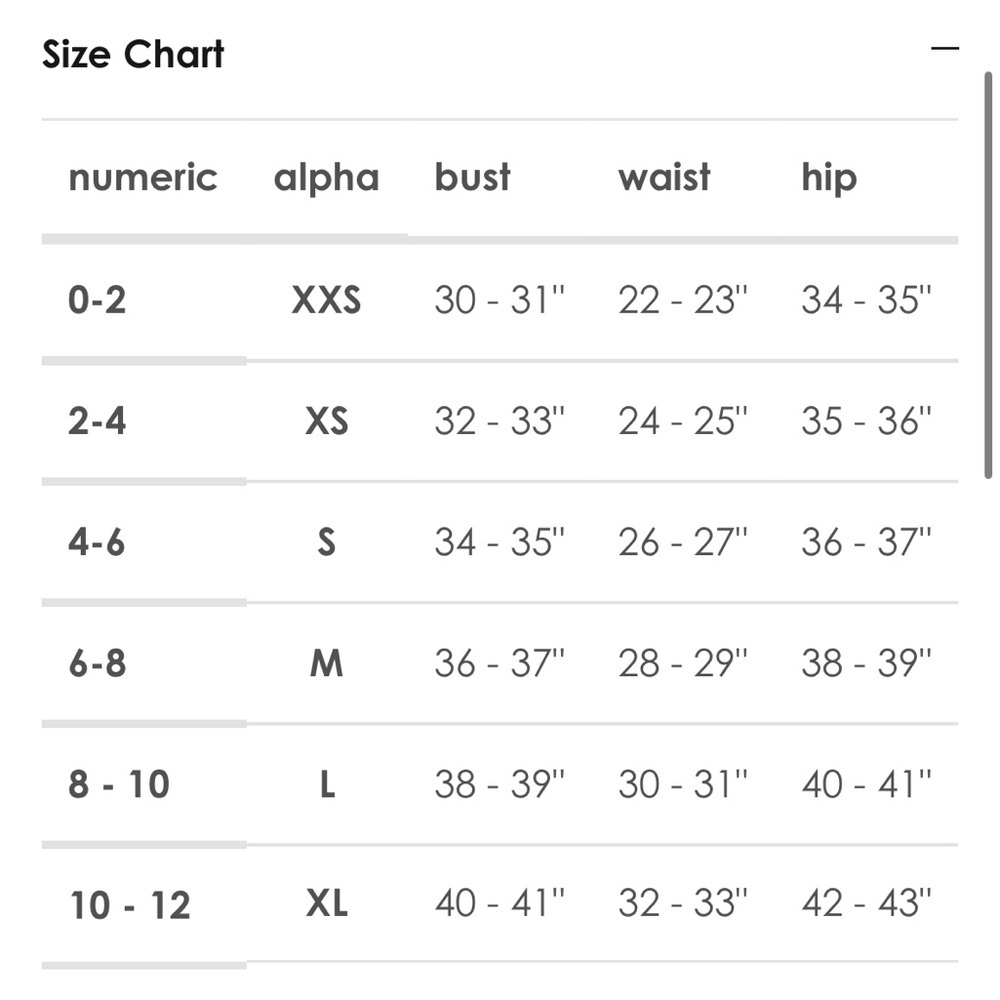Image resolution: width=1000 pixels, height=1000 pixels.
Task: Click the bust column header
Action: coord(473,177)
